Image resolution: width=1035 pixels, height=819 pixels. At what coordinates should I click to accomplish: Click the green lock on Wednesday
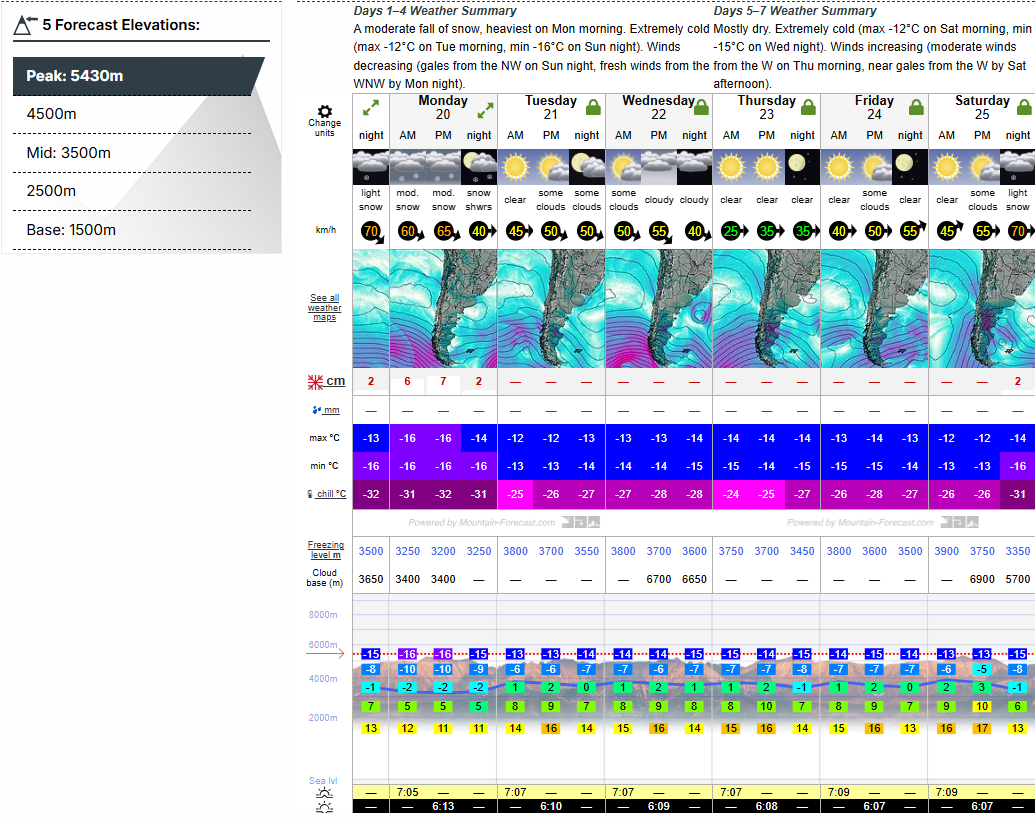[x=701, y=107]
